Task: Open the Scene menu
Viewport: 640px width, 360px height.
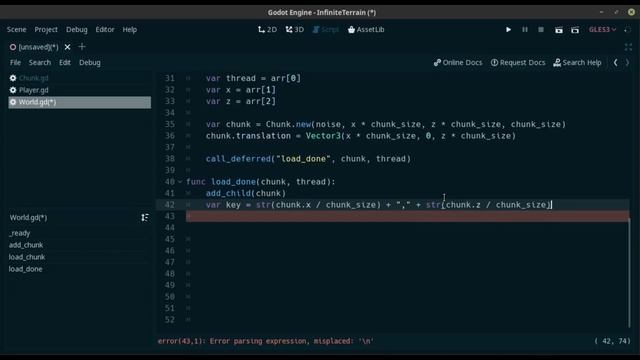Action: [x=17, y=29]
